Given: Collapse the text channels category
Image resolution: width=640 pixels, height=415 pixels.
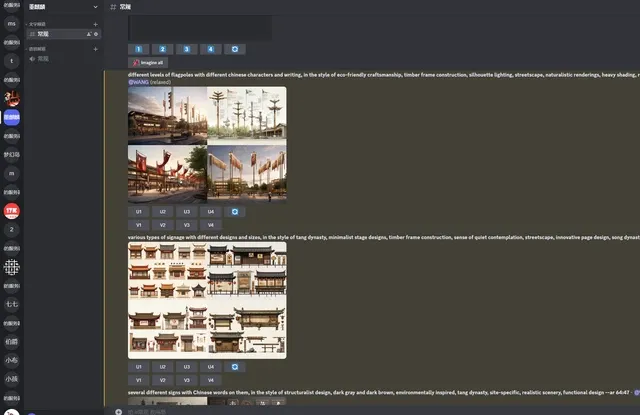Looking at the screenshot, I should (42, 23).
